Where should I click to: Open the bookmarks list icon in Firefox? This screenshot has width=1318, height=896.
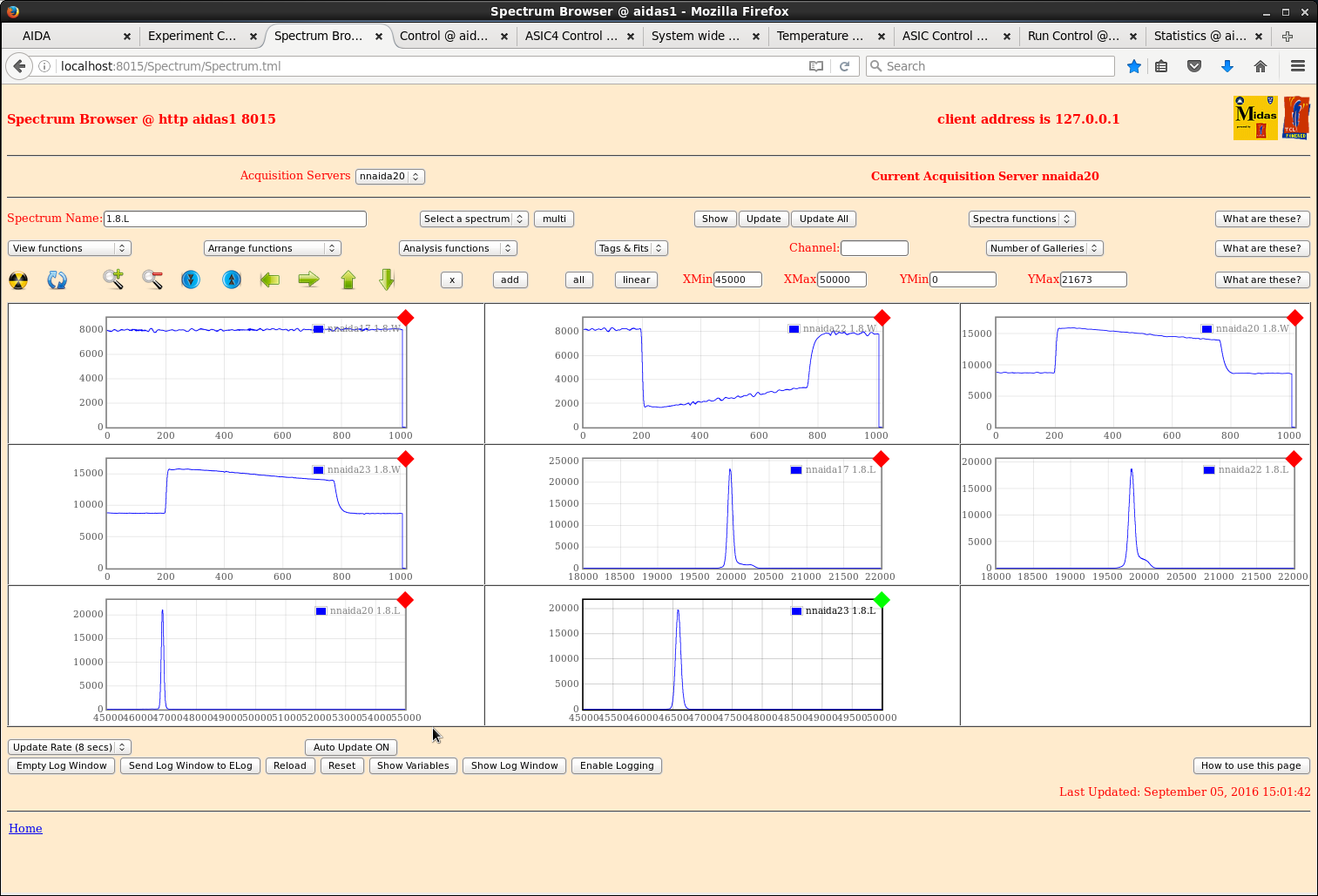coord(1161,66)
